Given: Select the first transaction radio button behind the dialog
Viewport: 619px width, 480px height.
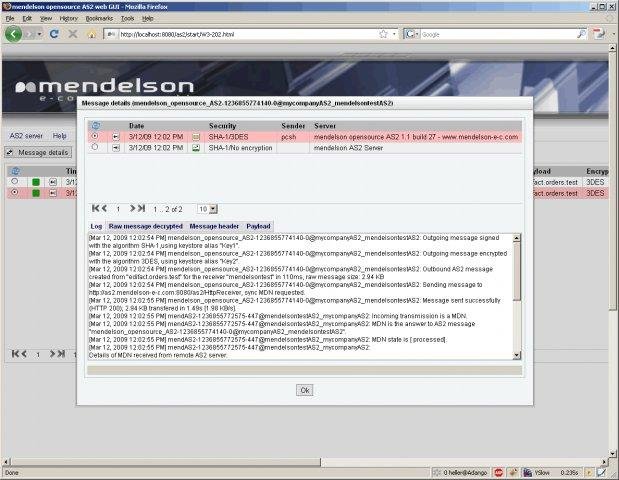Looking at the screenshot, I should click(14, 181).
